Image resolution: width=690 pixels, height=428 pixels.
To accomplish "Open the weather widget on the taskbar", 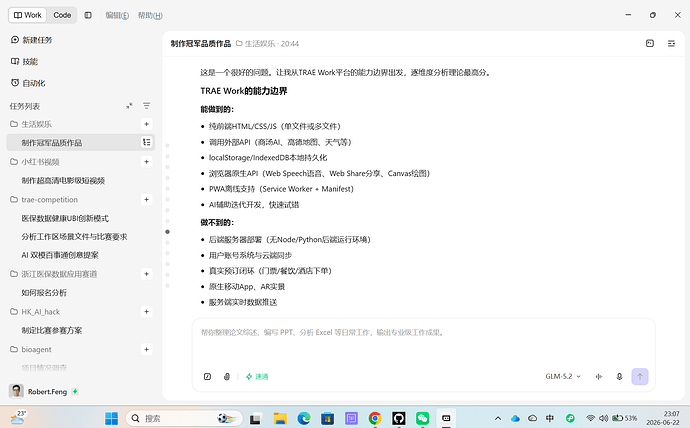I will pyautogui.click(x=18, y=417).
